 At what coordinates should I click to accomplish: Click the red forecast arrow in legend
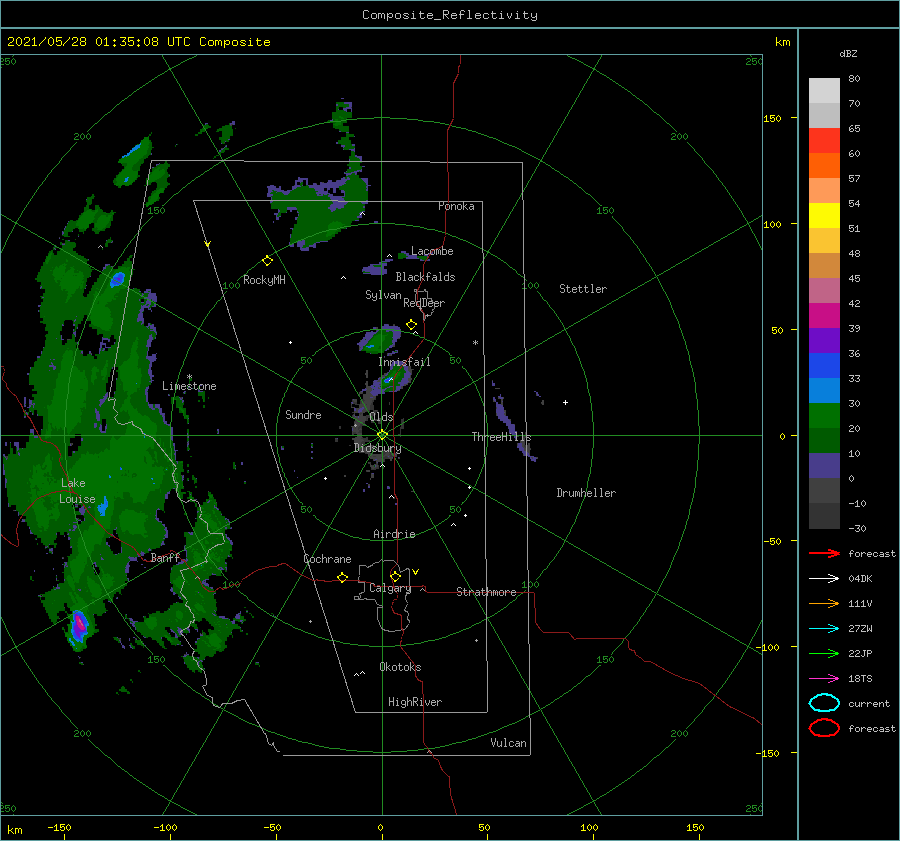824,553
